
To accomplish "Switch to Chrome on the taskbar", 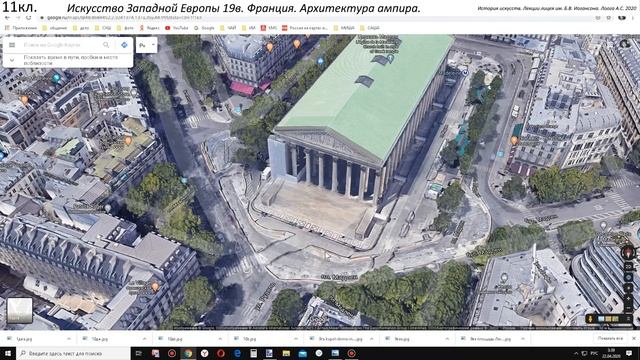I will point(188,353).
